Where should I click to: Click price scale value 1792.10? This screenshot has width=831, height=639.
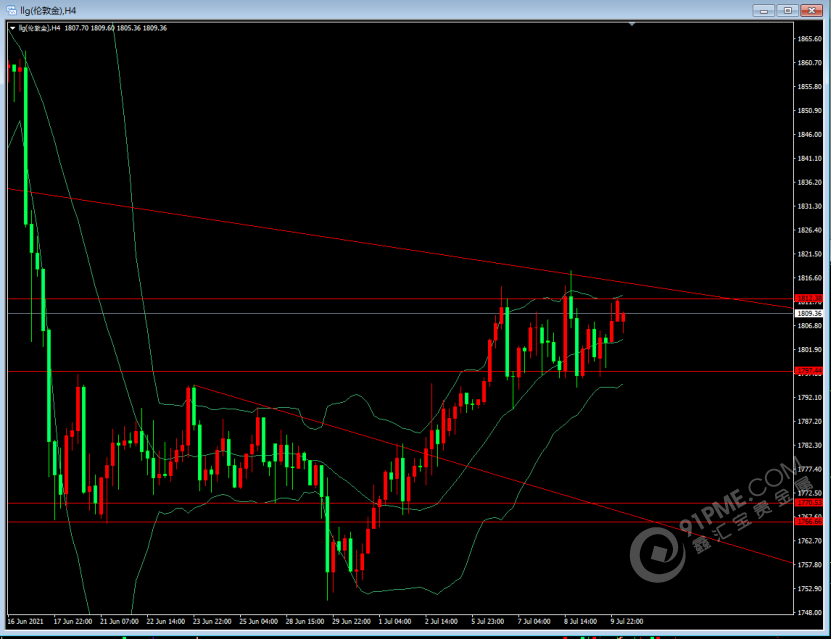(809, 397)
